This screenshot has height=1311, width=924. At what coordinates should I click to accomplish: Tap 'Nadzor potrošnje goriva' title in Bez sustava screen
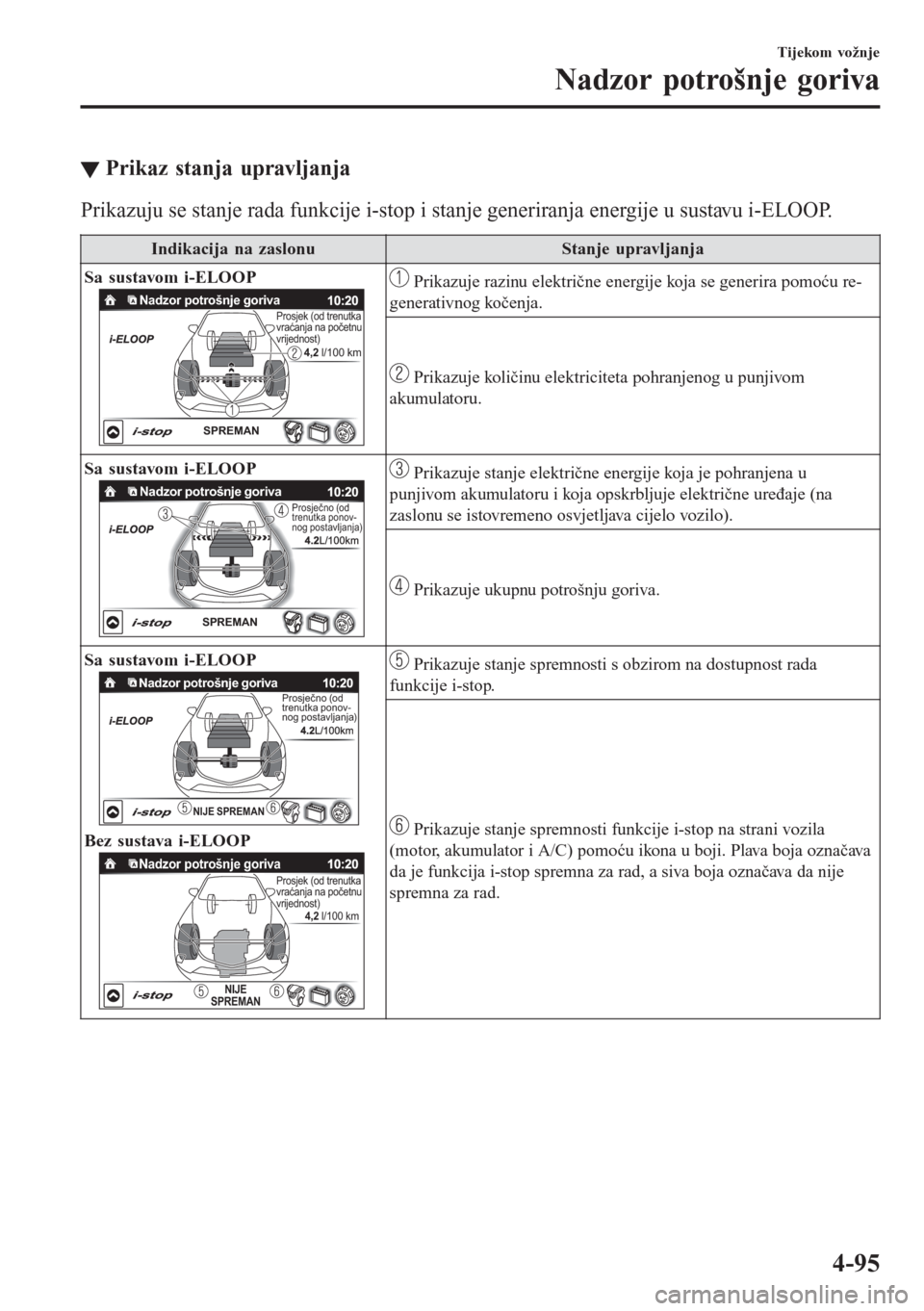(x=210, y=864)
